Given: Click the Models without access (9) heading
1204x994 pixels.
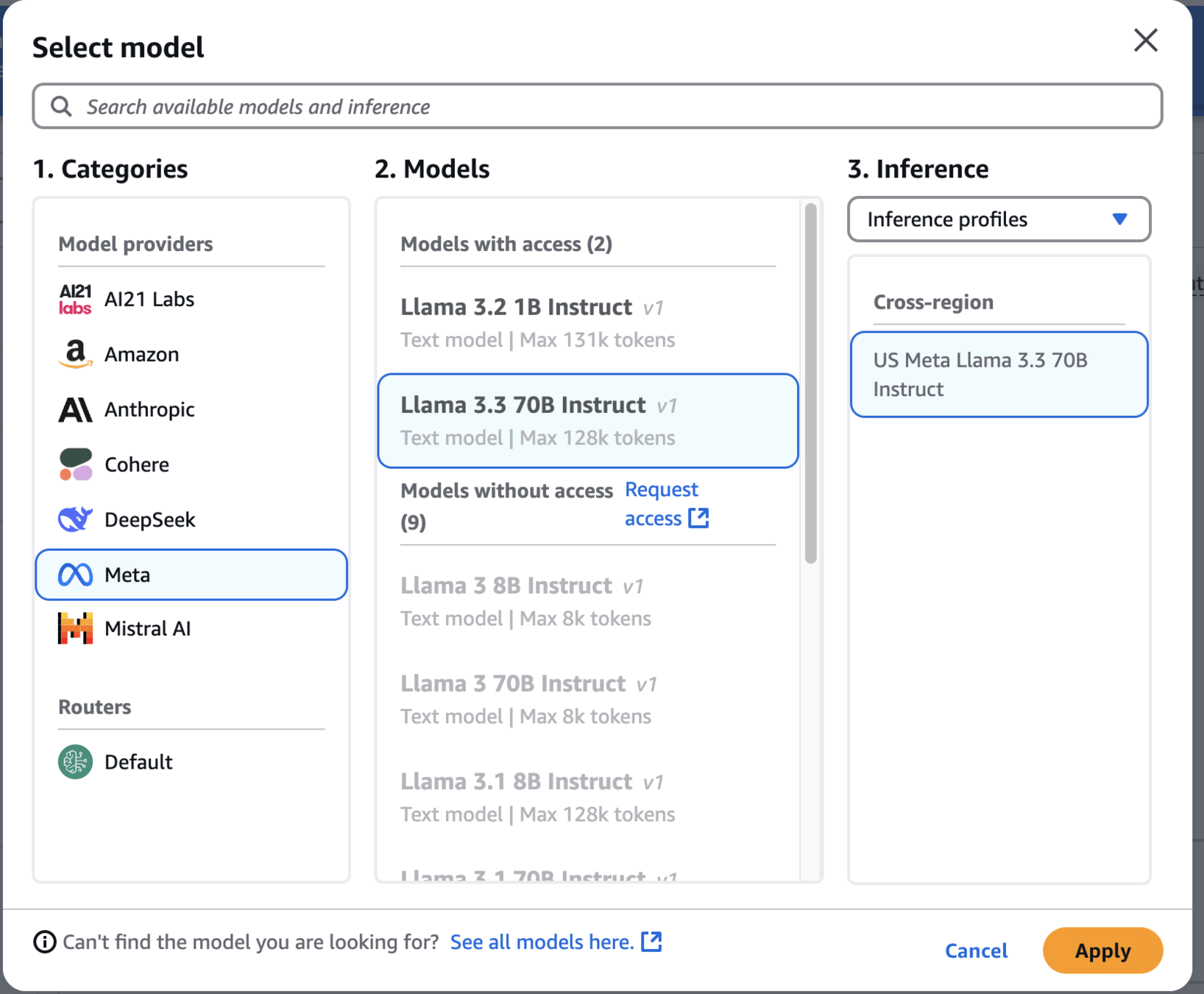Looking at the screenshot, I should [x=506, y=506].
